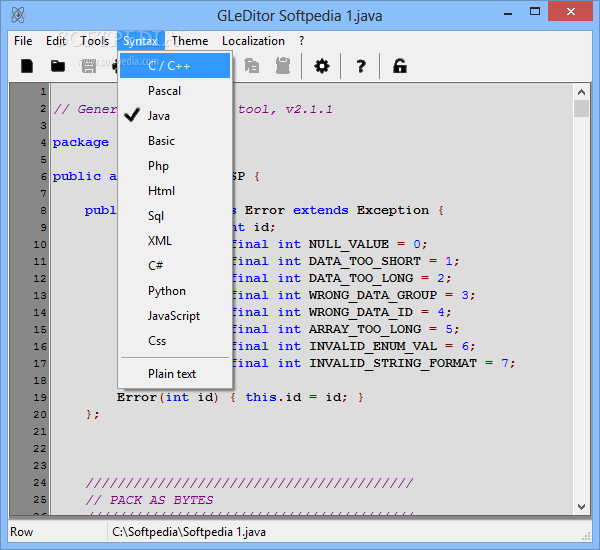Open the File menu
The image size is (600, 550).
pyautogui.click(x=23, y=41)
